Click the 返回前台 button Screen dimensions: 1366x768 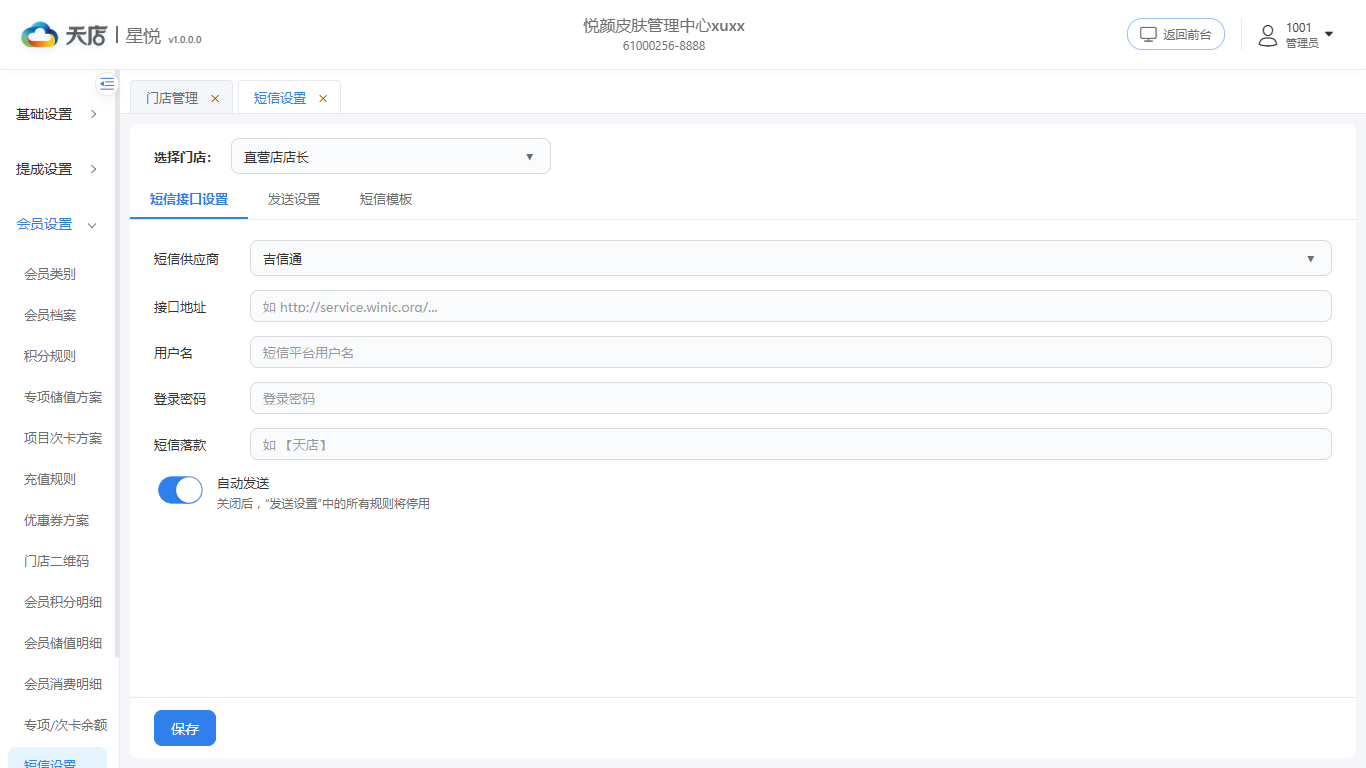pos(1176,34)
